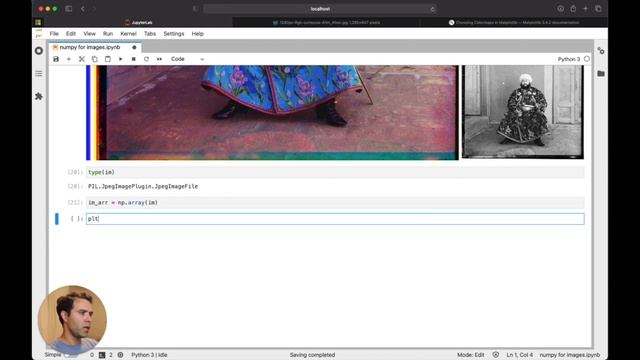
Task: Open the right sidebar folder icon
Action: click(x=601, y=73)
